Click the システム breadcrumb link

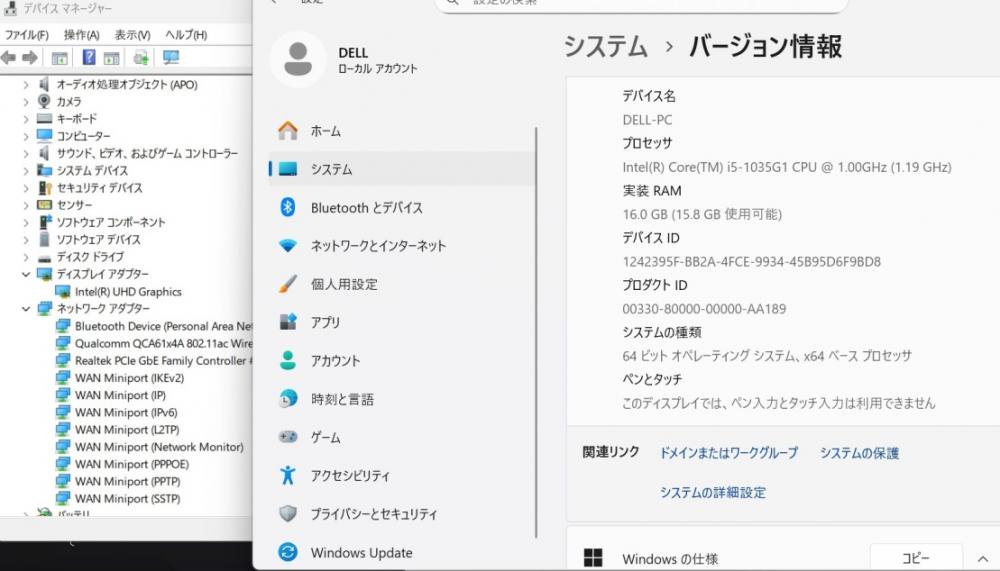[606, 47]
